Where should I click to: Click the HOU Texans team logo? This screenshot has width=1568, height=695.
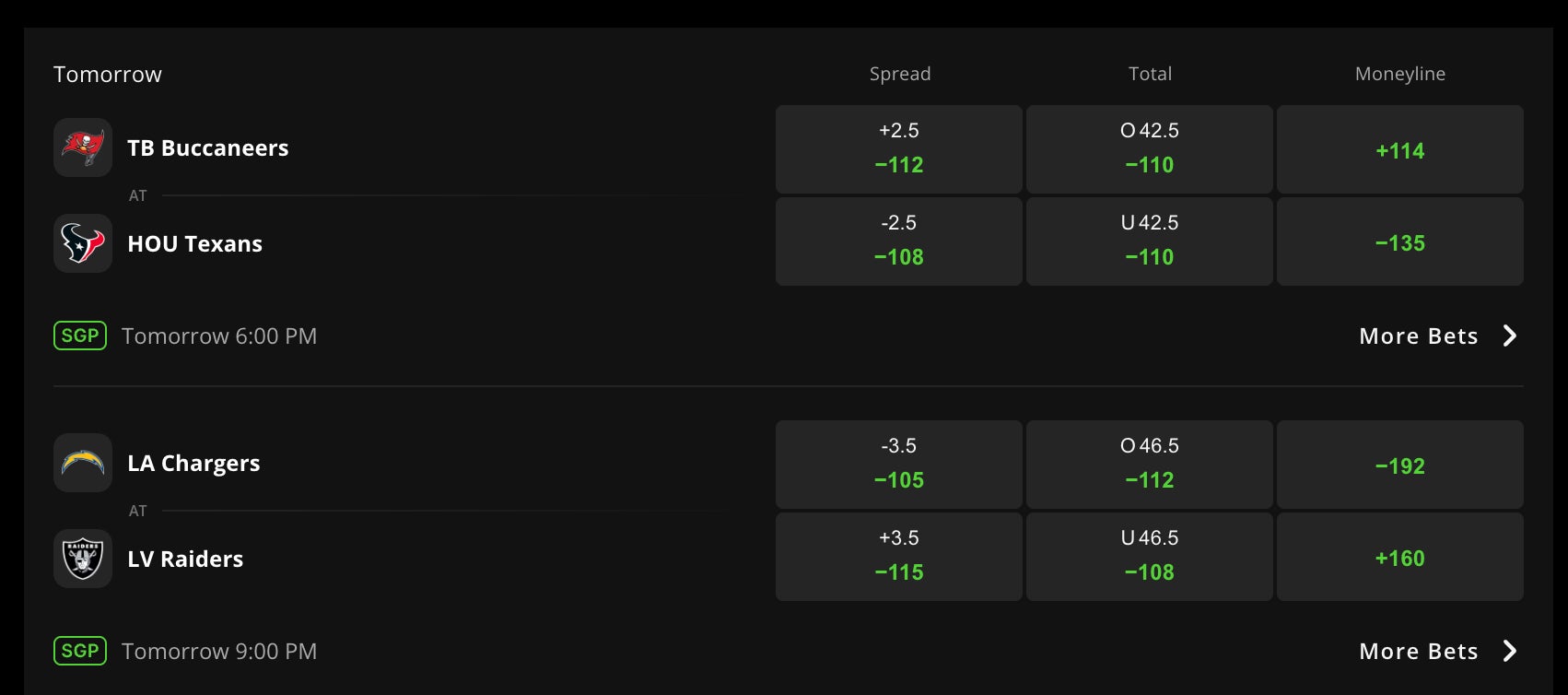coord(83,243)
